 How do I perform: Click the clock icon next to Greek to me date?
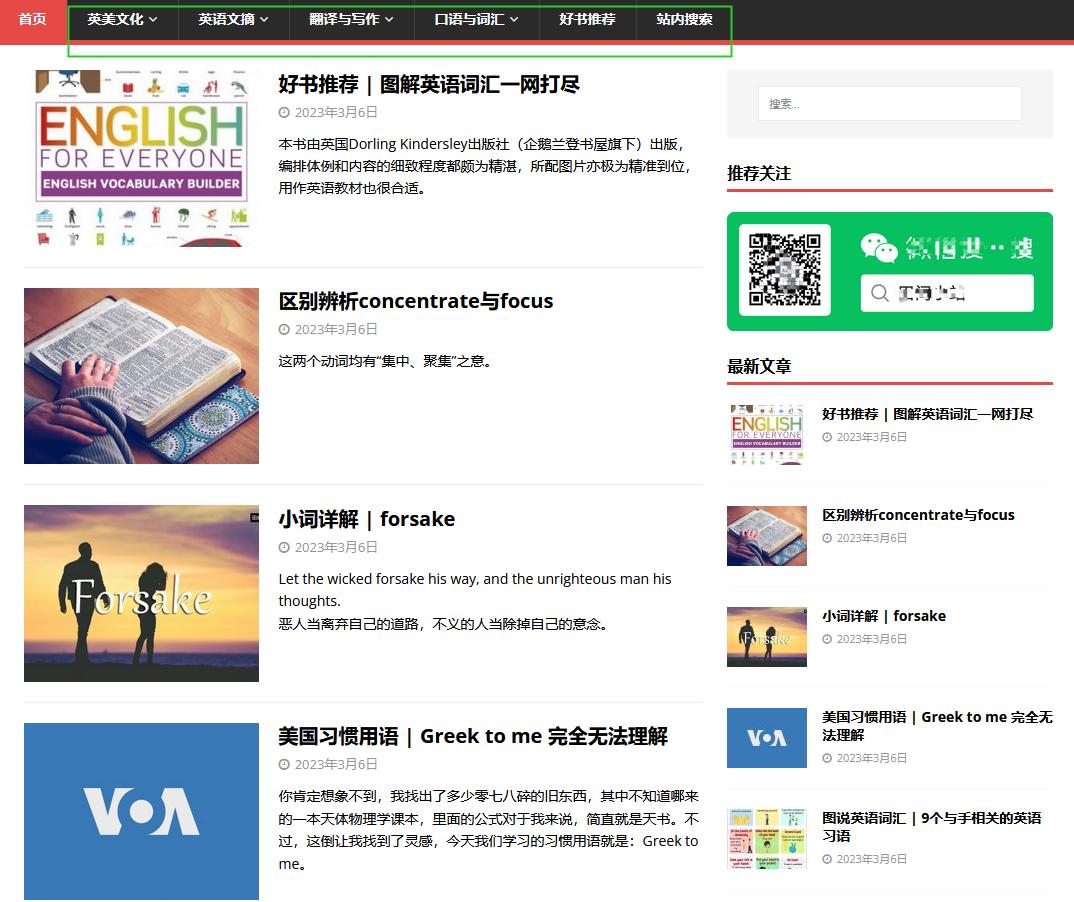click(x=284, y=764)
